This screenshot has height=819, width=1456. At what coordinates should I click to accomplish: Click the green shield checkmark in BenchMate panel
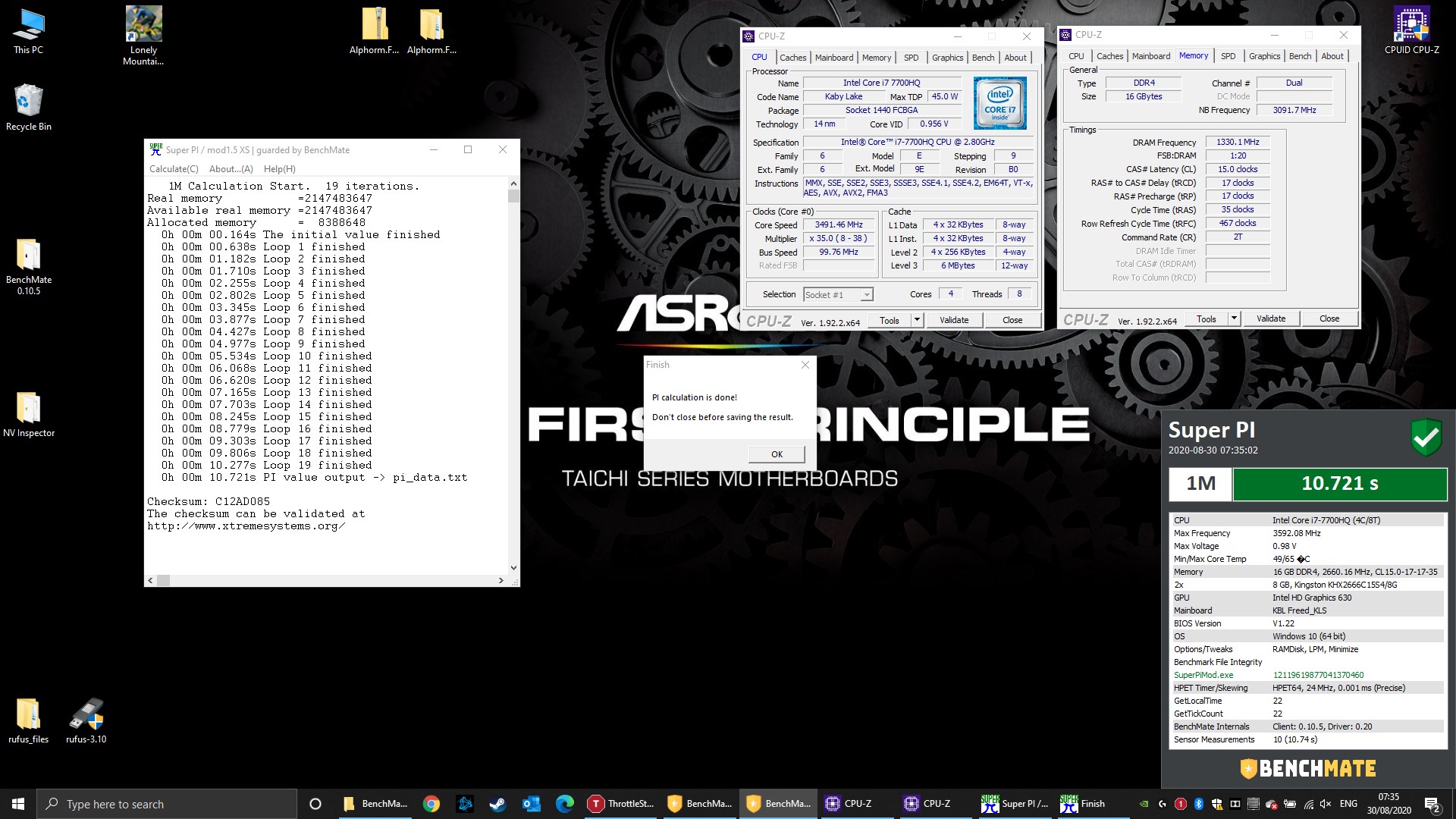1426,438
